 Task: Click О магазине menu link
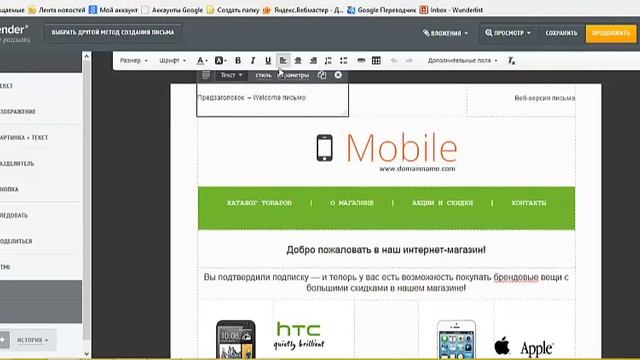(352, 203)
